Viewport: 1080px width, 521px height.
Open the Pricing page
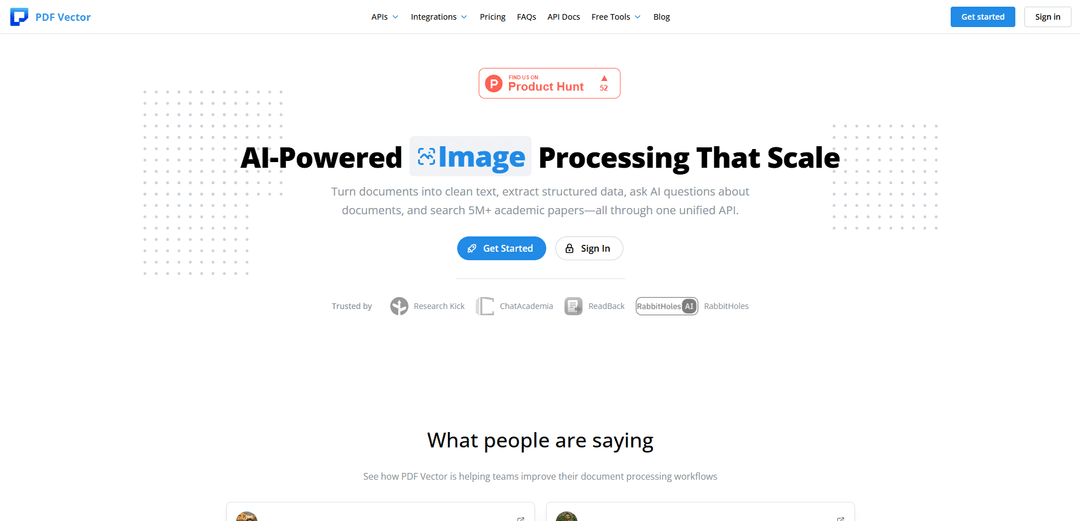(492, 17)
